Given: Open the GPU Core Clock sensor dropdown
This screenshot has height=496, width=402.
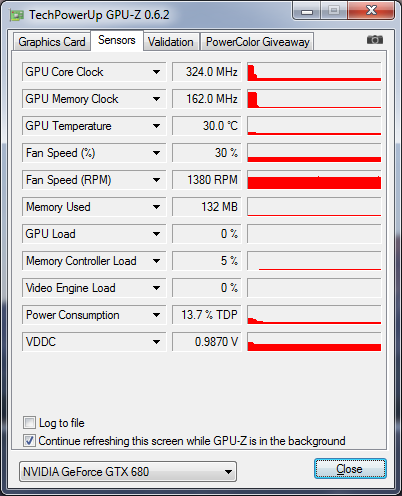Looking at the screenshot, I should click(156, 72).
